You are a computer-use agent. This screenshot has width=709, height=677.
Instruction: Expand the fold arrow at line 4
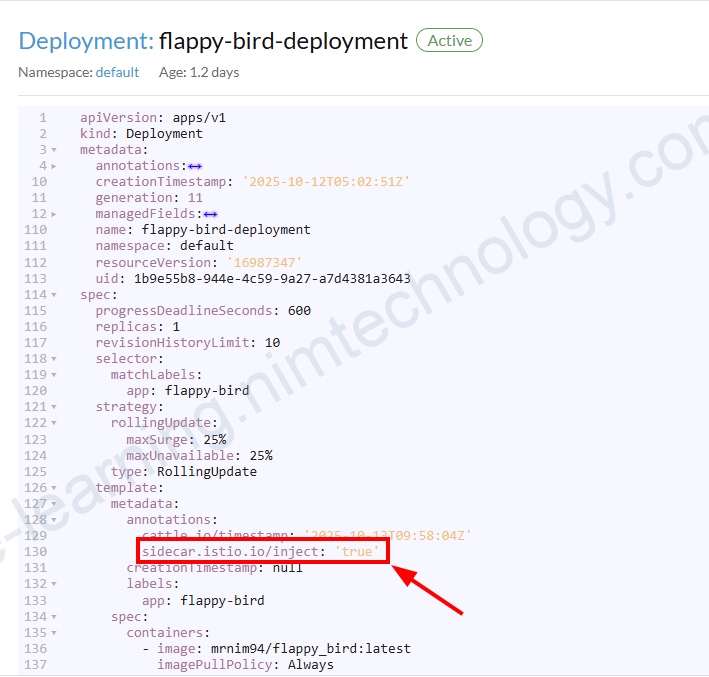click(54, 166)
